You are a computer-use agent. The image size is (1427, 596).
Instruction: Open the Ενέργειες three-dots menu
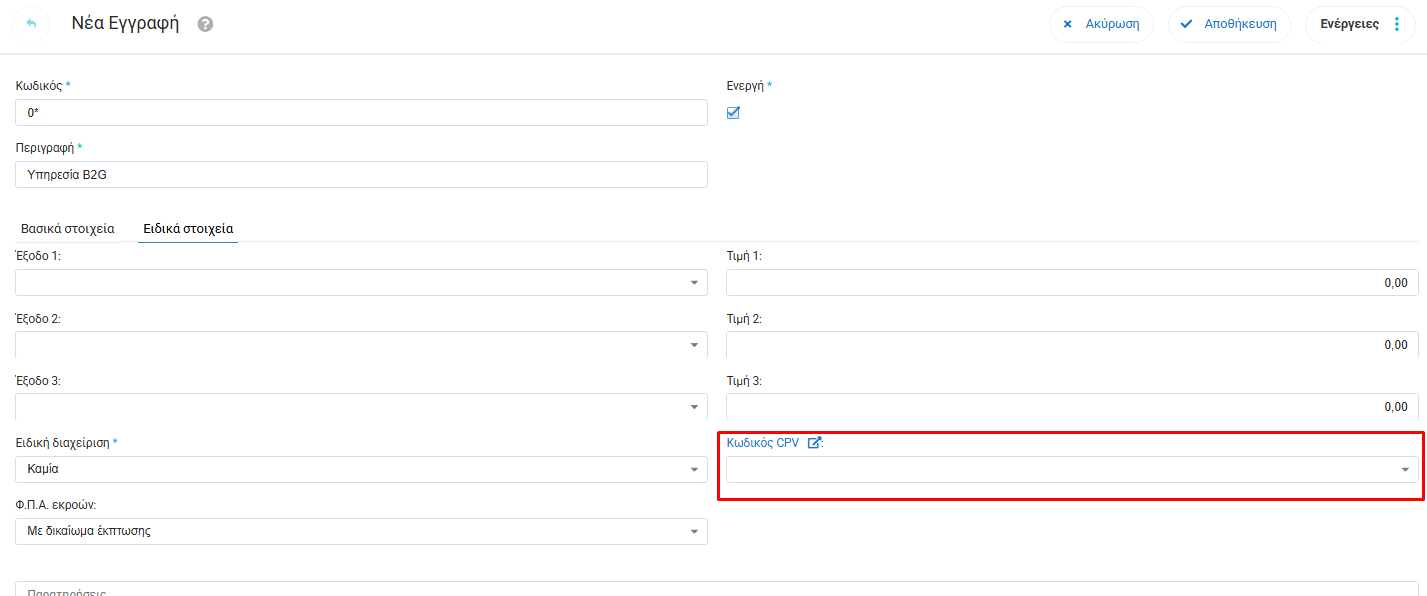[x=1397, y=24]
